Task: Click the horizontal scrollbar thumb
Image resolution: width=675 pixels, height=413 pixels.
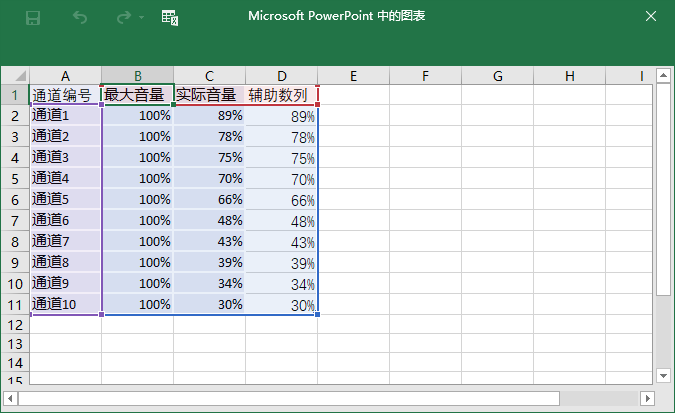Action: point(289,398)
